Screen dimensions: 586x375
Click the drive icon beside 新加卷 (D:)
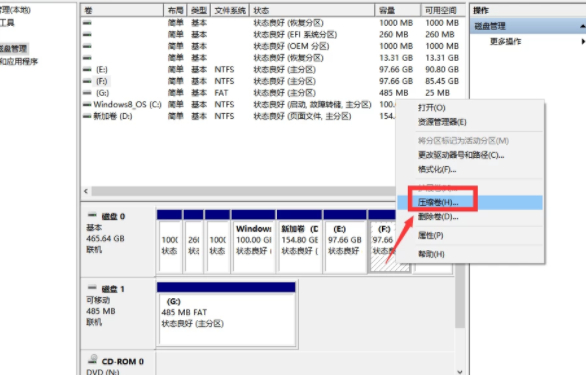coord(87,116)
